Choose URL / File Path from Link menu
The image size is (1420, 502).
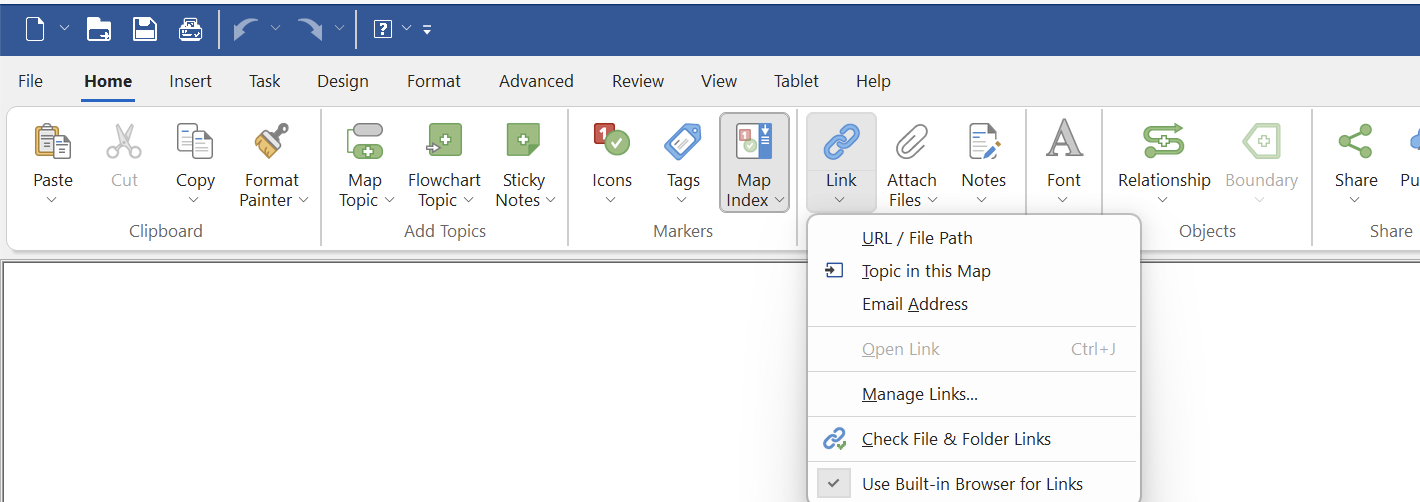[x=917, y=238]
